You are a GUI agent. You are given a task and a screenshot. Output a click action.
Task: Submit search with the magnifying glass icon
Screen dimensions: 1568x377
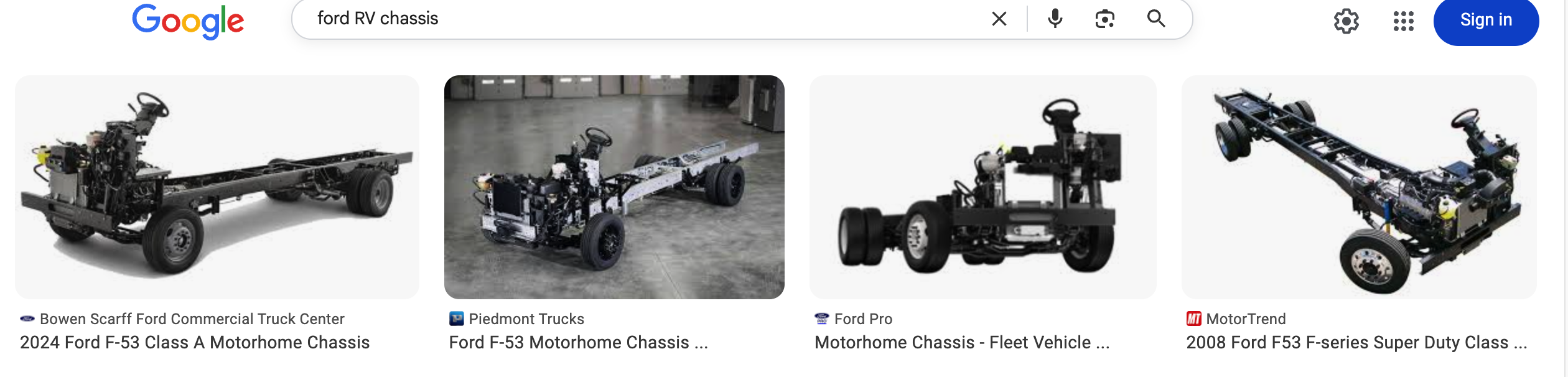tap(1156, 19)
